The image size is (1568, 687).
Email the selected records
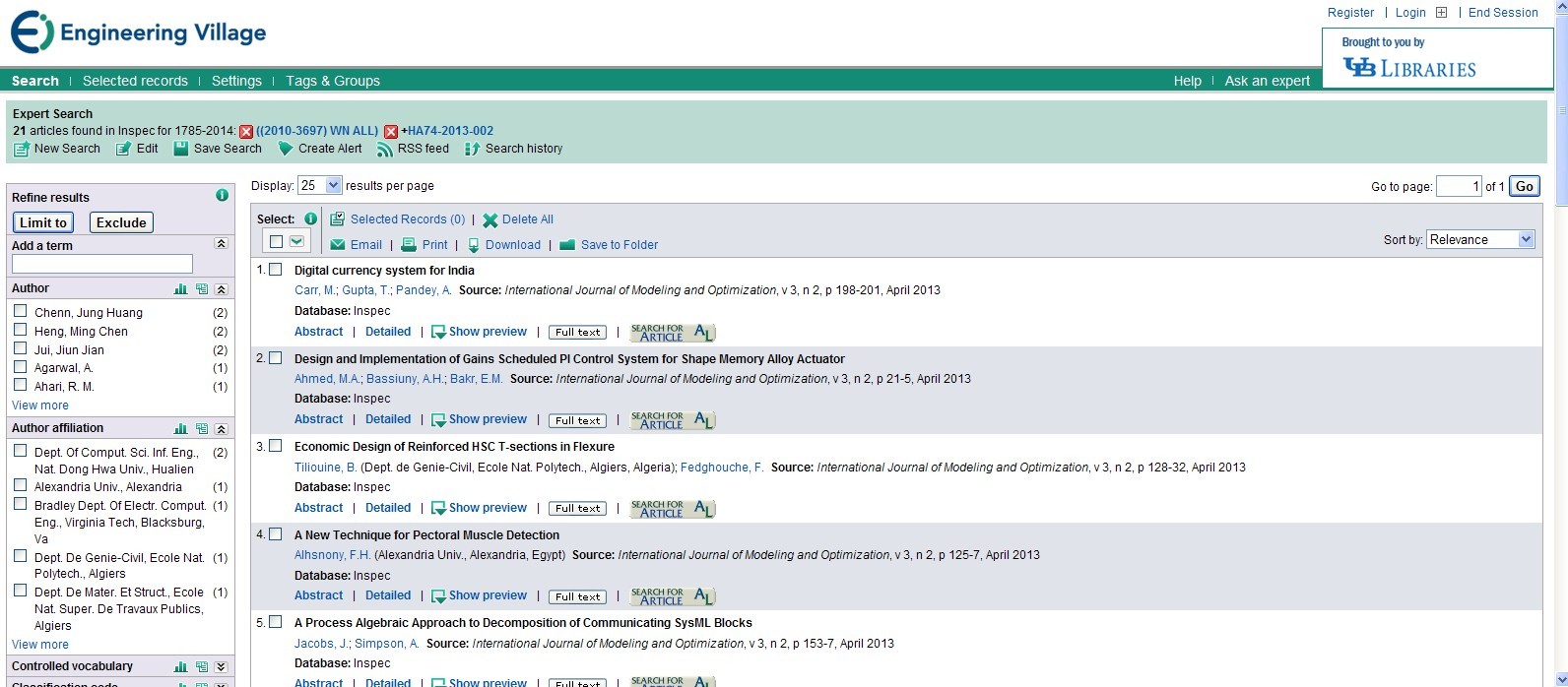(356, 245)
